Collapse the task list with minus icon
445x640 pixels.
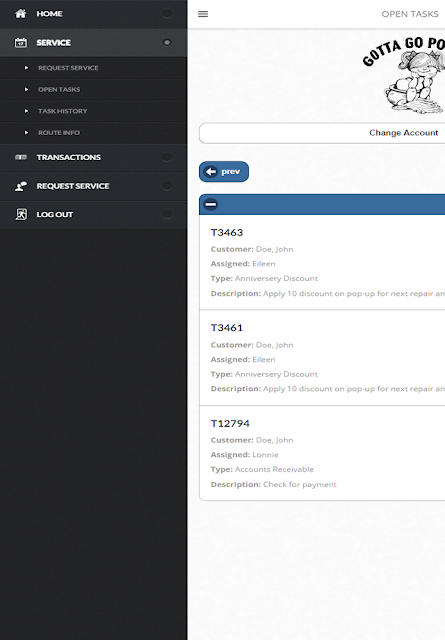tap(211, 204)
